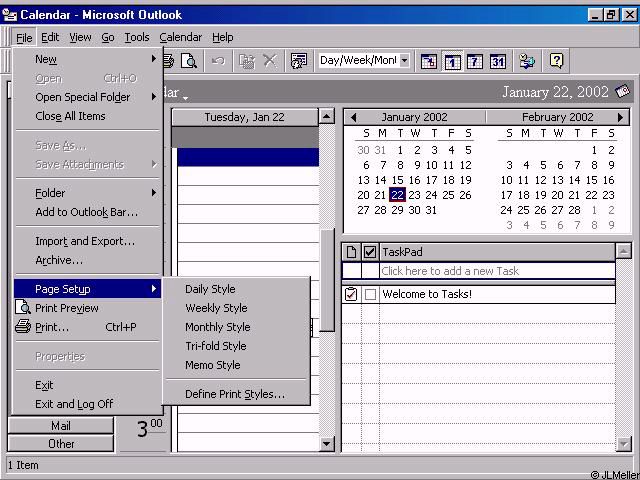
Task: Switch to Day view icon
Action: (452, 61)
